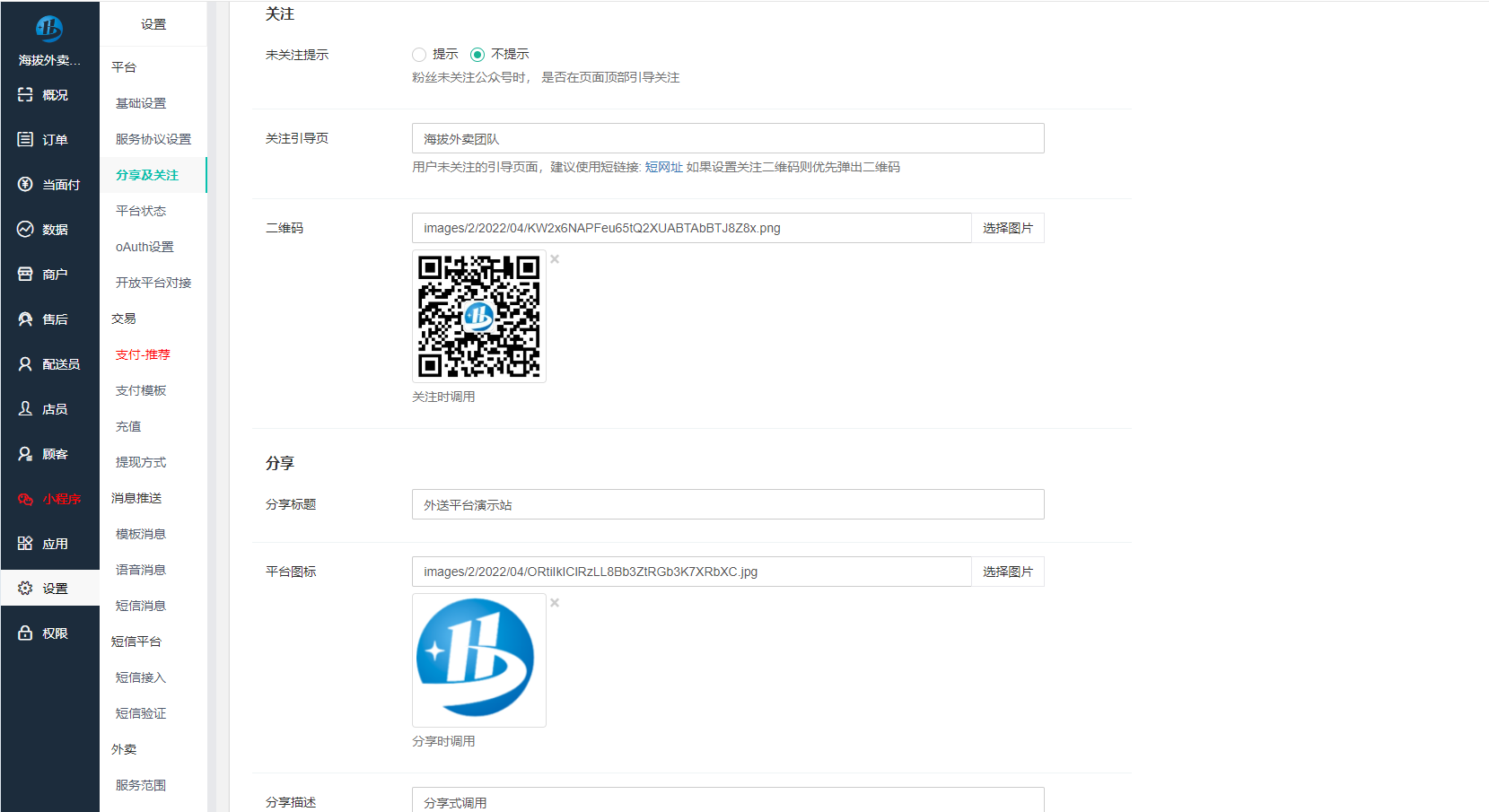1489x812 pixels.
Task: Select the 不提示 radio option
Action: (477, 55)
